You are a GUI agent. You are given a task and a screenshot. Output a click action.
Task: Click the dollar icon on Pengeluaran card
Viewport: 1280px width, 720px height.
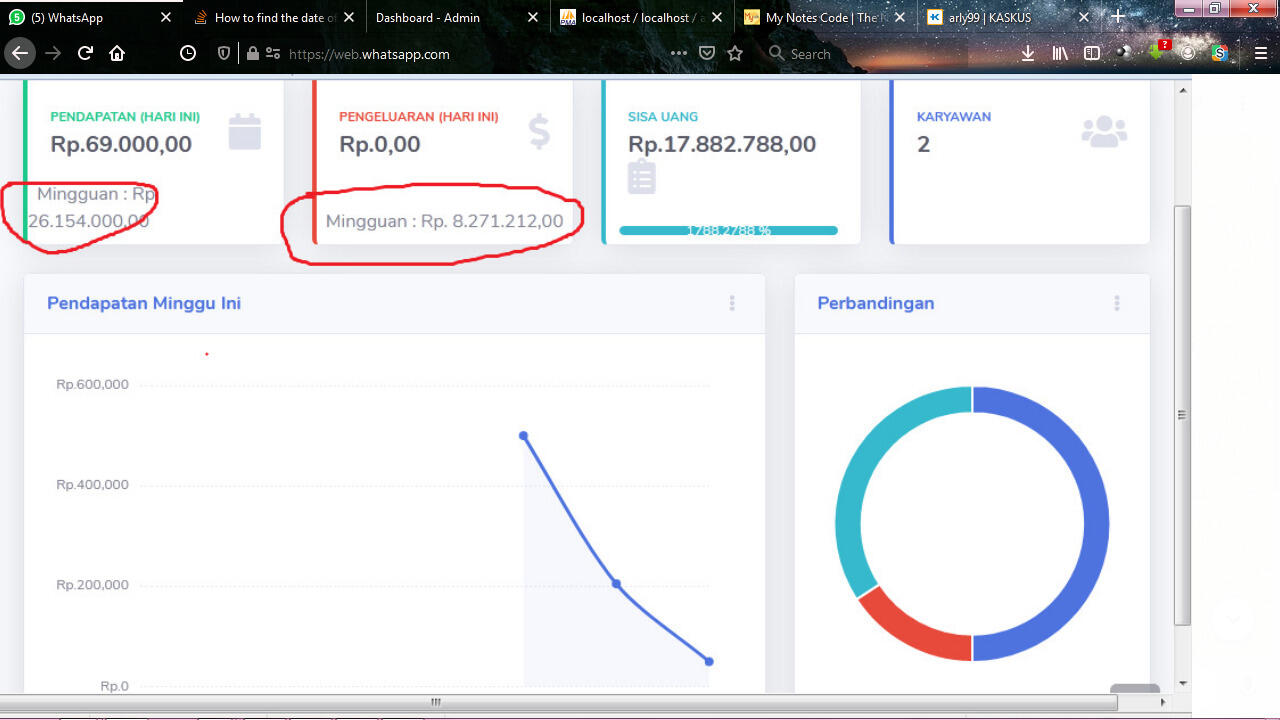[x=539, y=131]
